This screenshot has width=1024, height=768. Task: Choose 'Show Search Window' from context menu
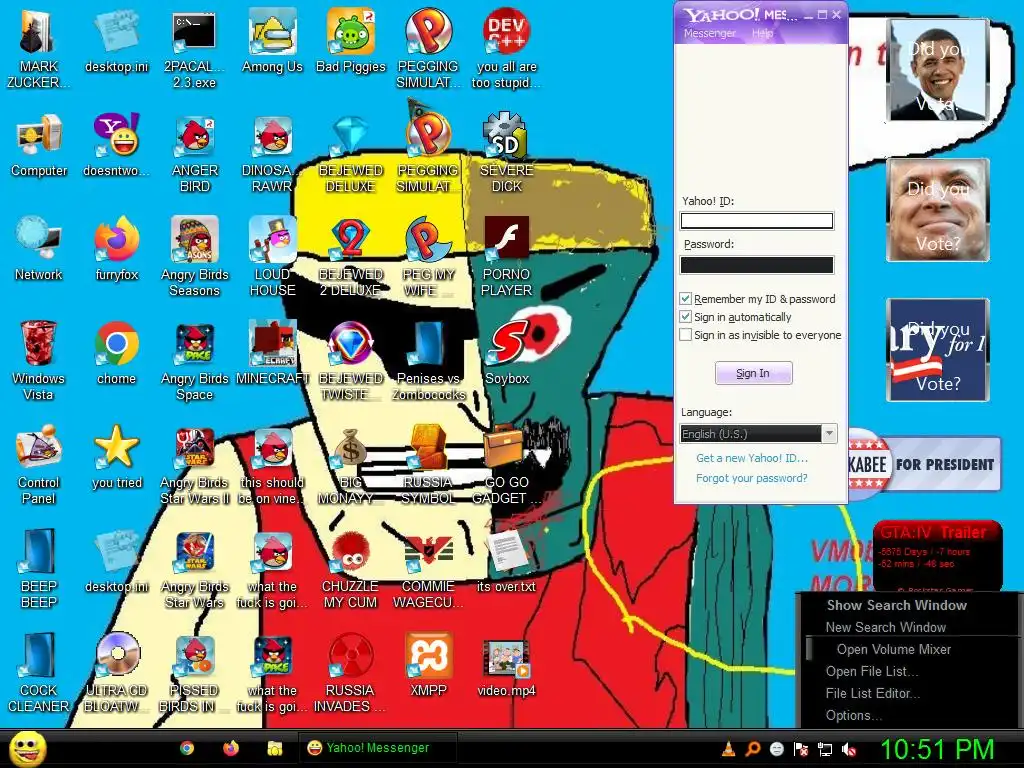pyautogui.click(x=897, y=605)
